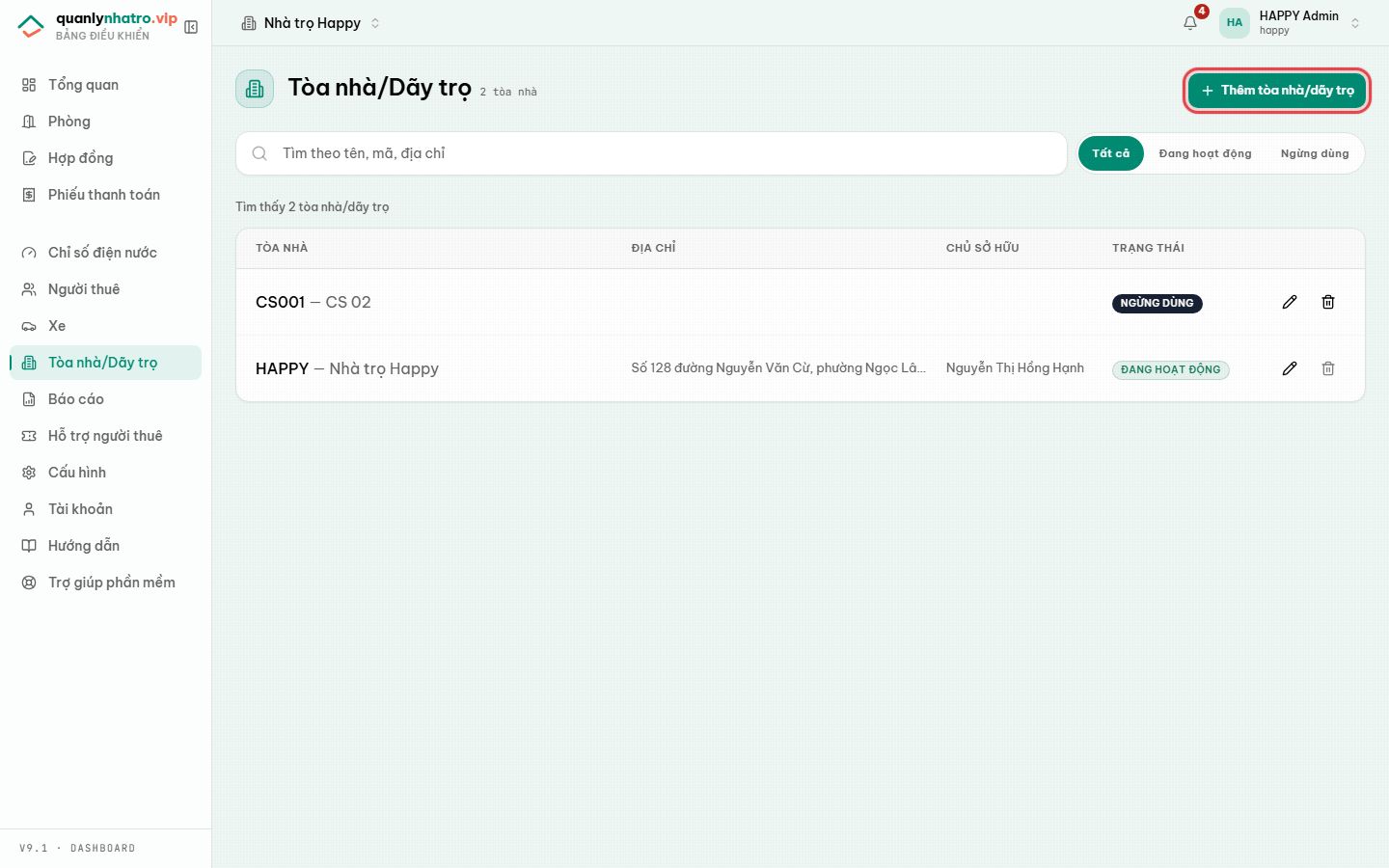Click the trash icon on the HAPPY row
The width and height of the screenshot is (1389, 868).
[x=1328, y=368]
